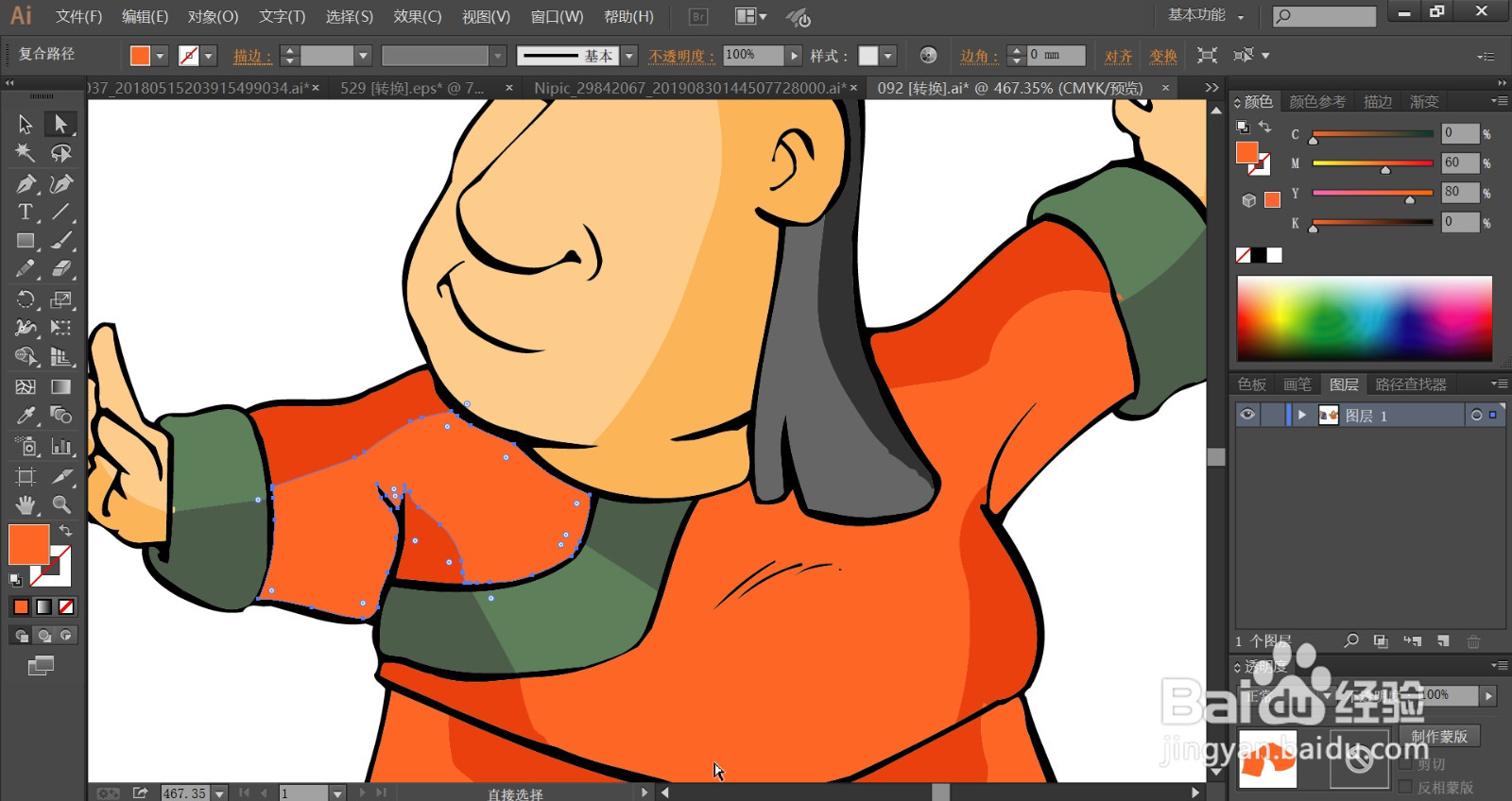Toggle visibility eye of 图层 1

click(1247, 415)
